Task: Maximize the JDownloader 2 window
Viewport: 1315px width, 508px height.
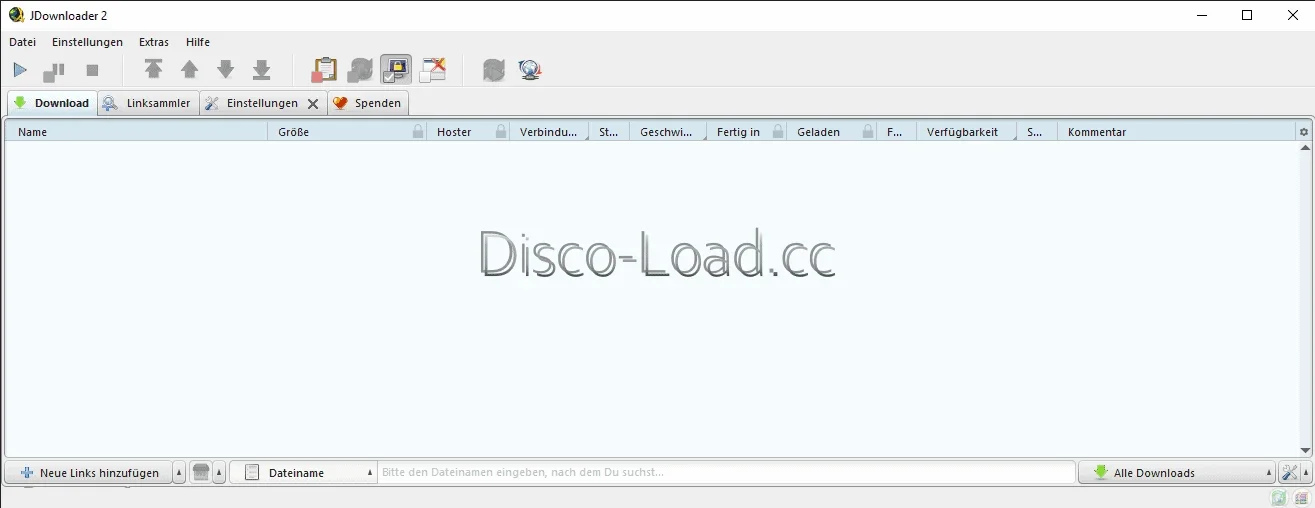Action: pyautogui.click(x=1247, y=15)
